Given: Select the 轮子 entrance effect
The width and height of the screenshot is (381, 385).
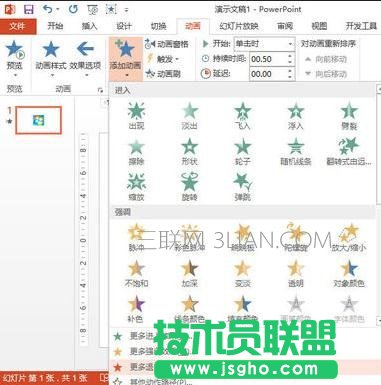Looking at the screenshot, I should tap(243, 151).
